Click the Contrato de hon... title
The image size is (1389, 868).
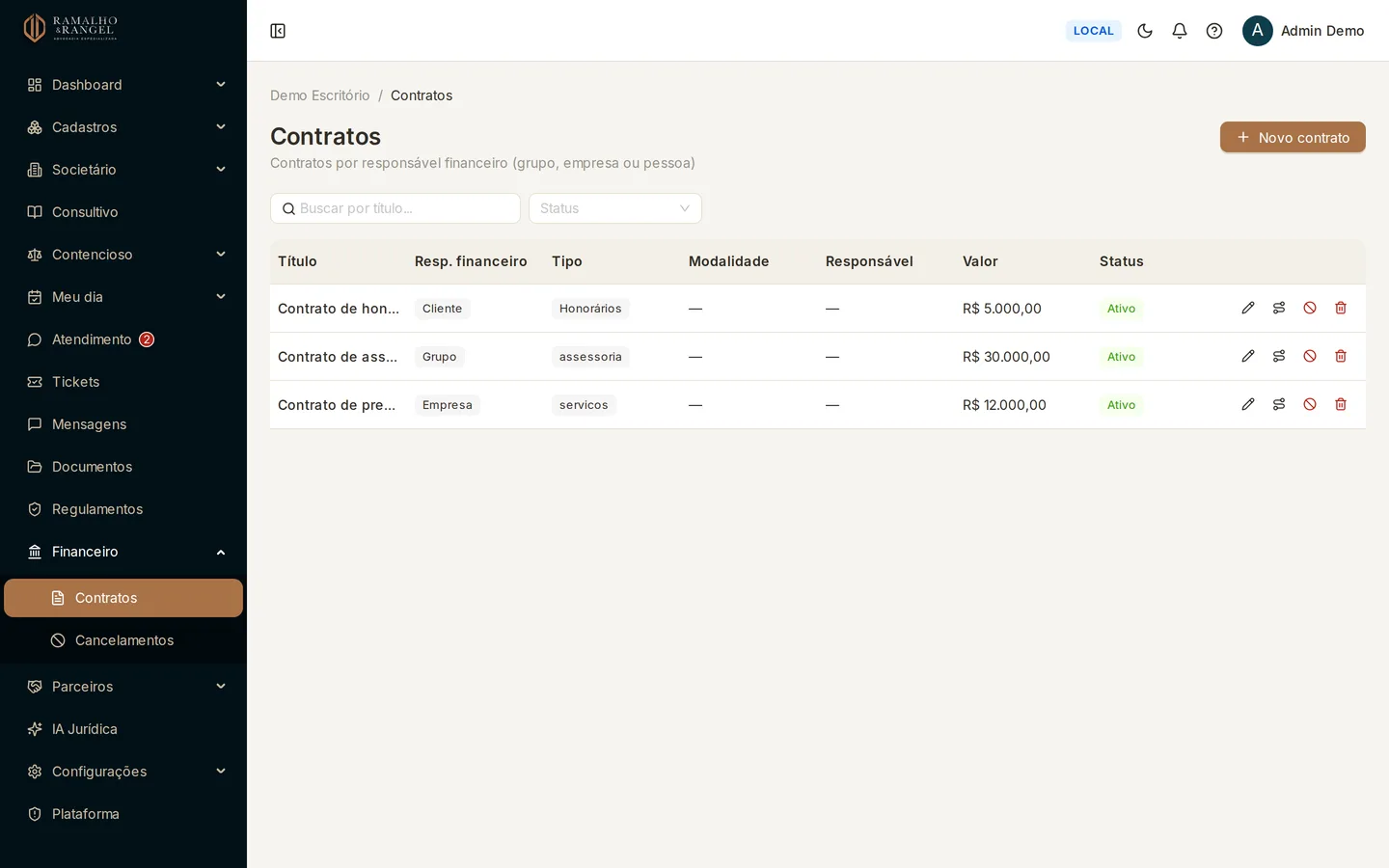[x=339, y=309]
